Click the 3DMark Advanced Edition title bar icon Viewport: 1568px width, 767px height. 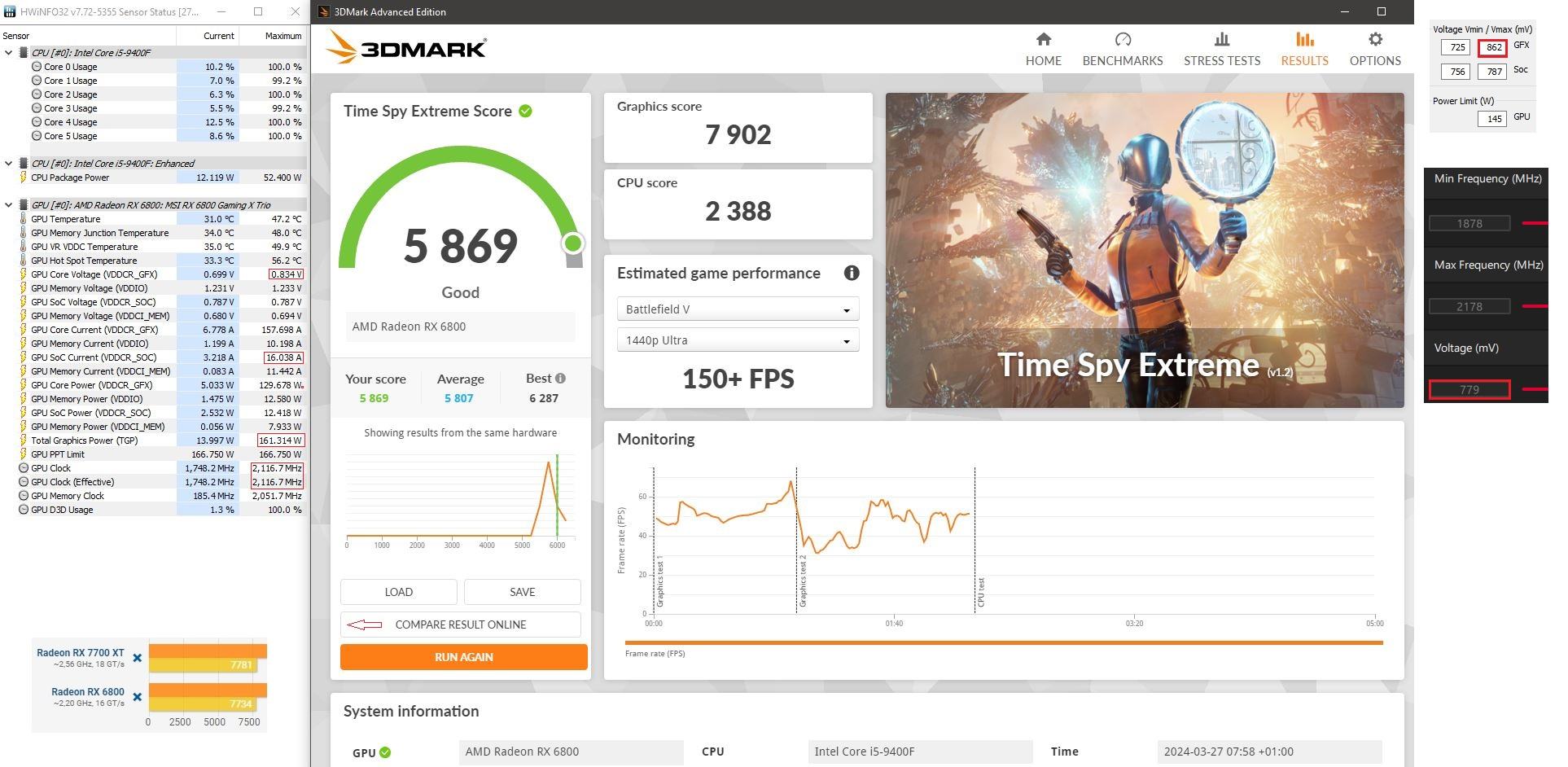click(323, 11)
